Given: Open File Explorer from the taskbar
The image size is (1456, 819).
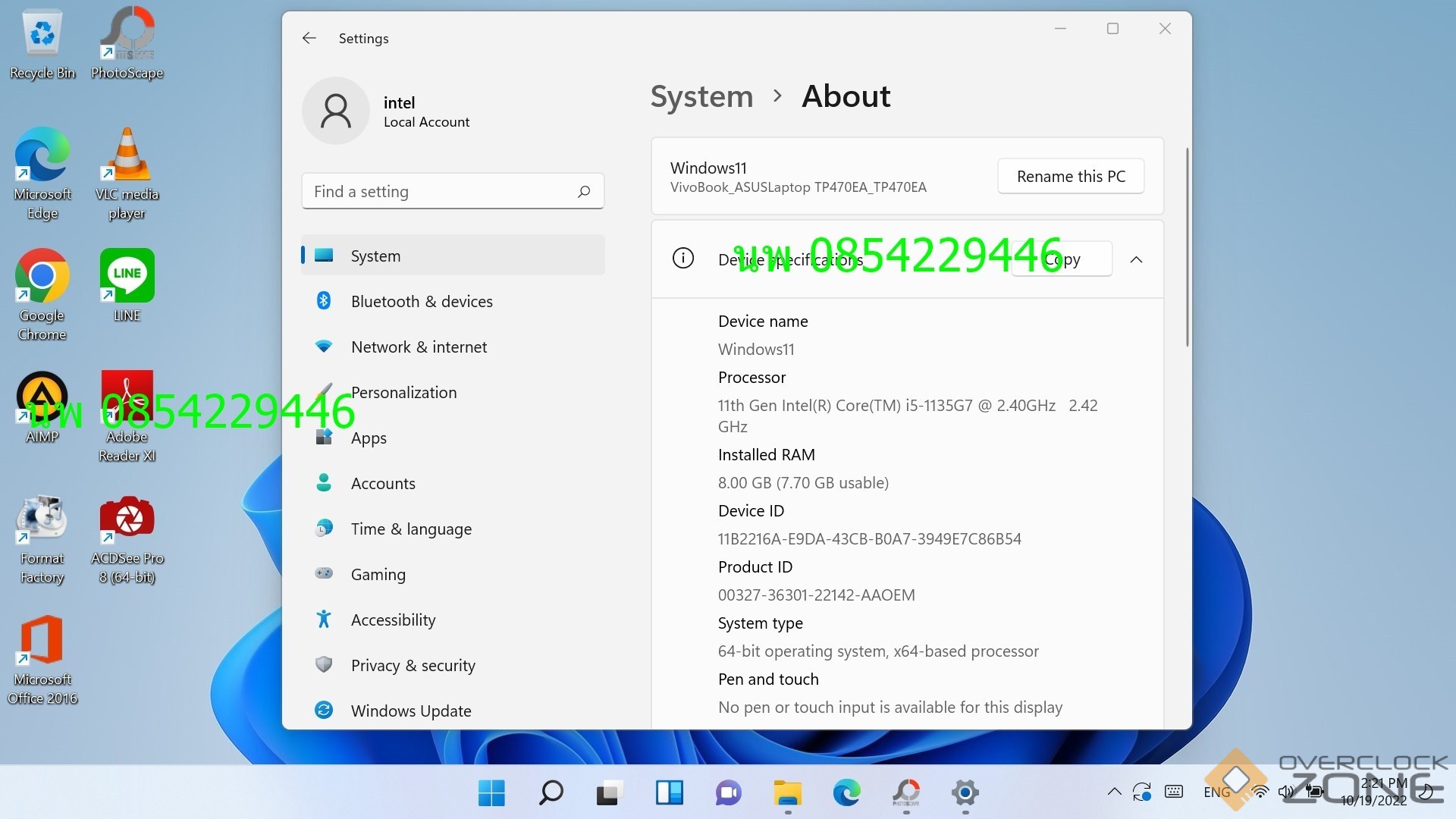Looking at the screenshot, I should pyautogui.click(x=787, y=793).
